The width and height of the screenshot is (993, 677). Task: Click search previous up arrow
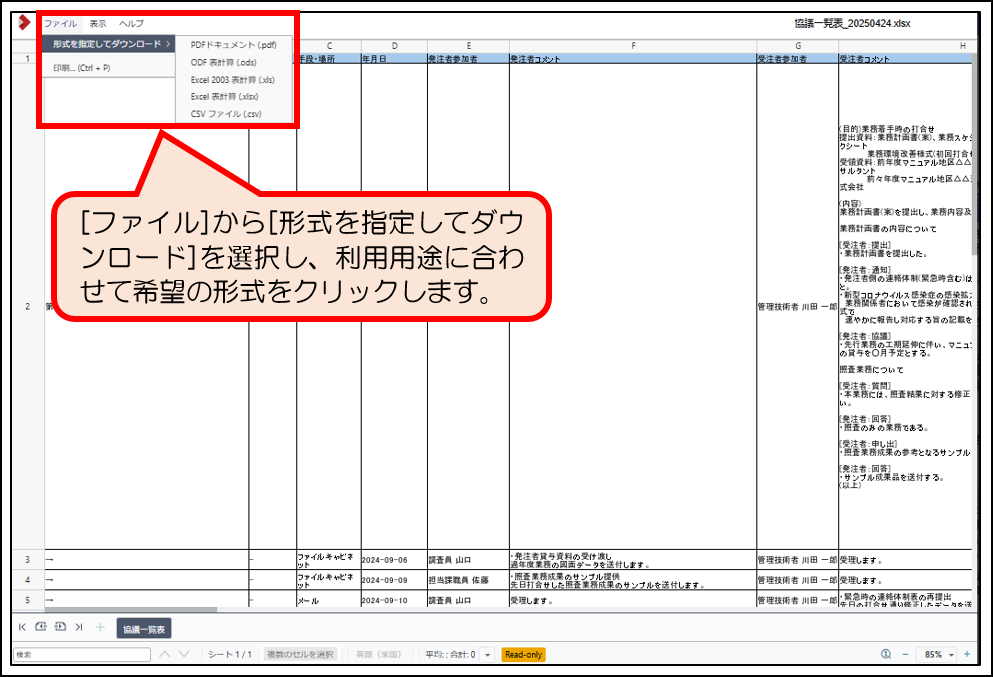pyautogui.click(x=165, y=654)
